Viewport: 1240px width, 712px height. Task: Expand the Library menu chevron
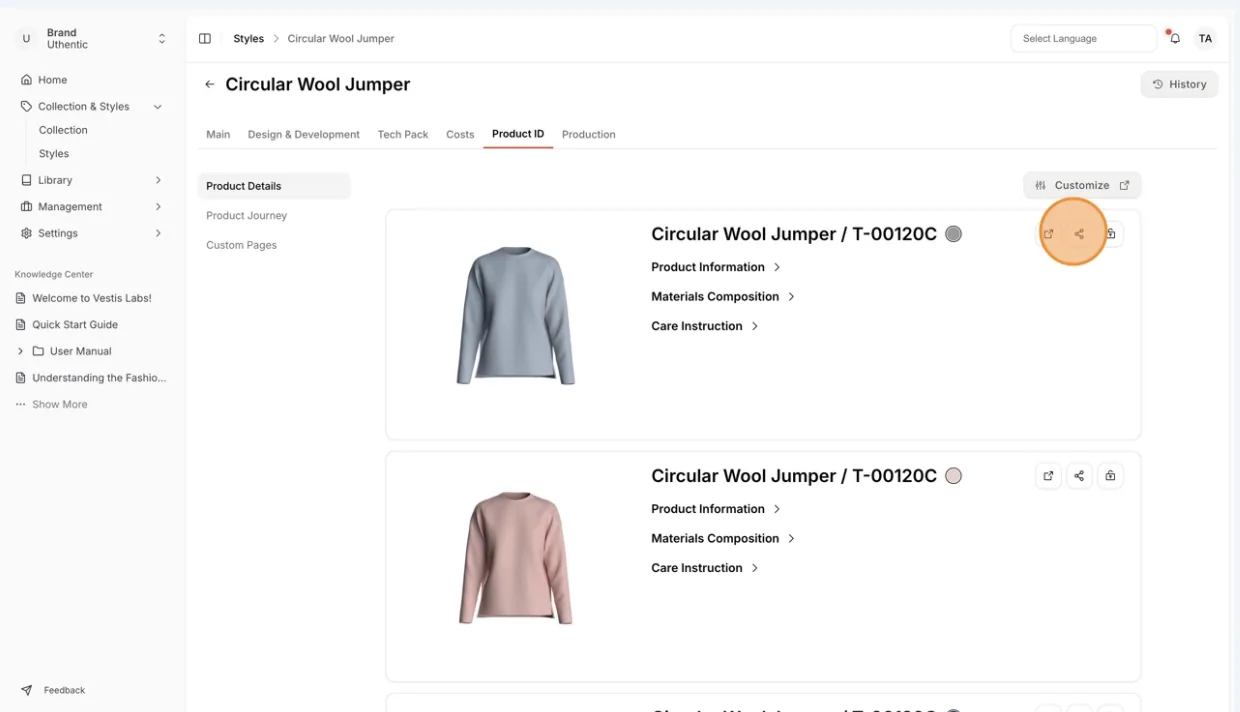tap(158, 180)
